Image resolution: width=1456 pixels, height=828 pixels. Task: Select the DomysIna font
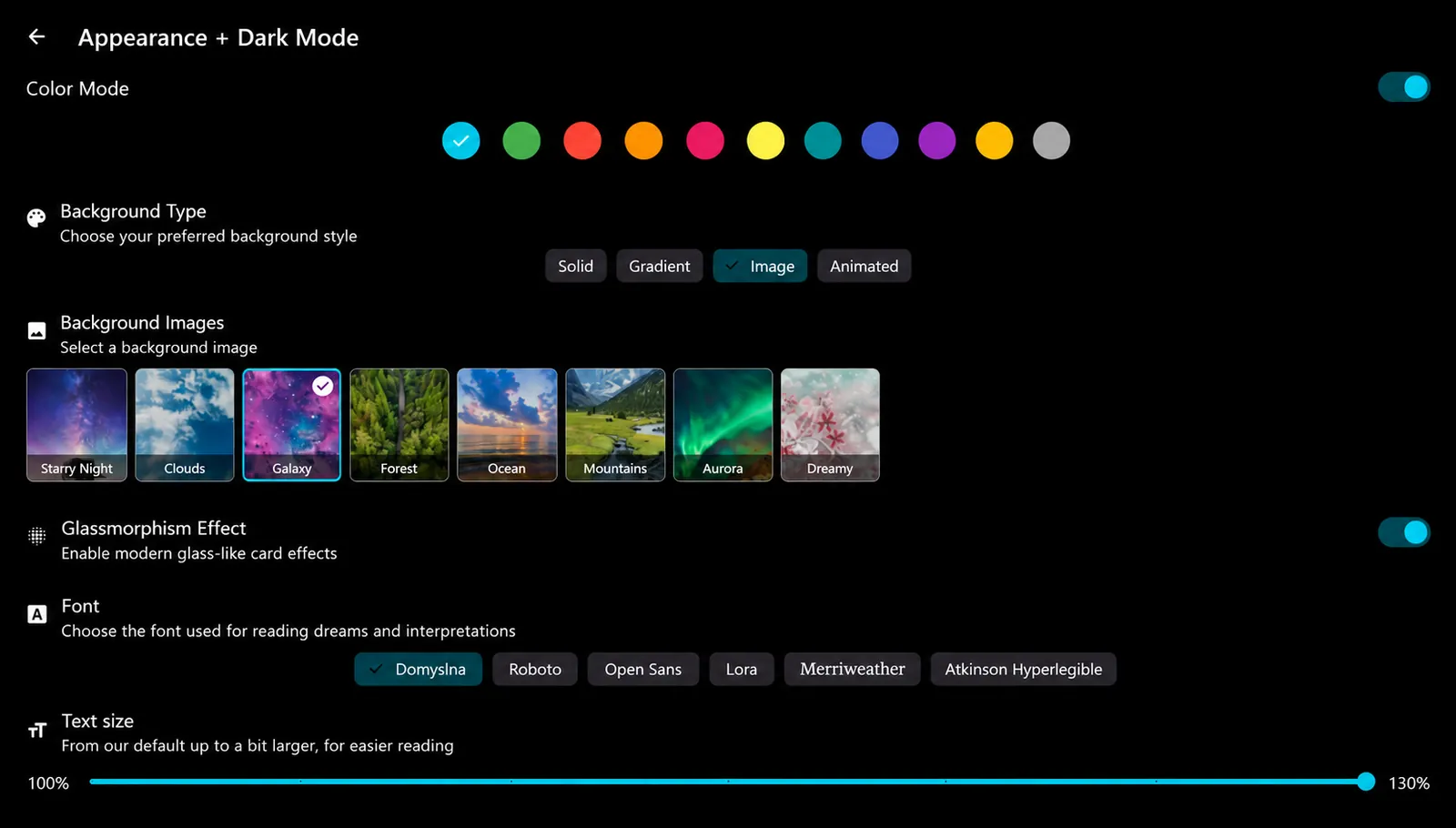(x=419, y=669)
